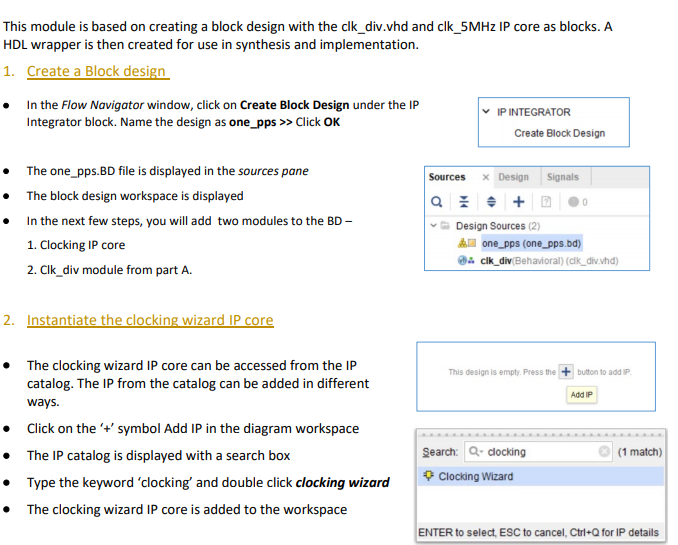Click Create Block Design under IP Integrator
This screenshot has width=678, height=545.
(560, 133)
